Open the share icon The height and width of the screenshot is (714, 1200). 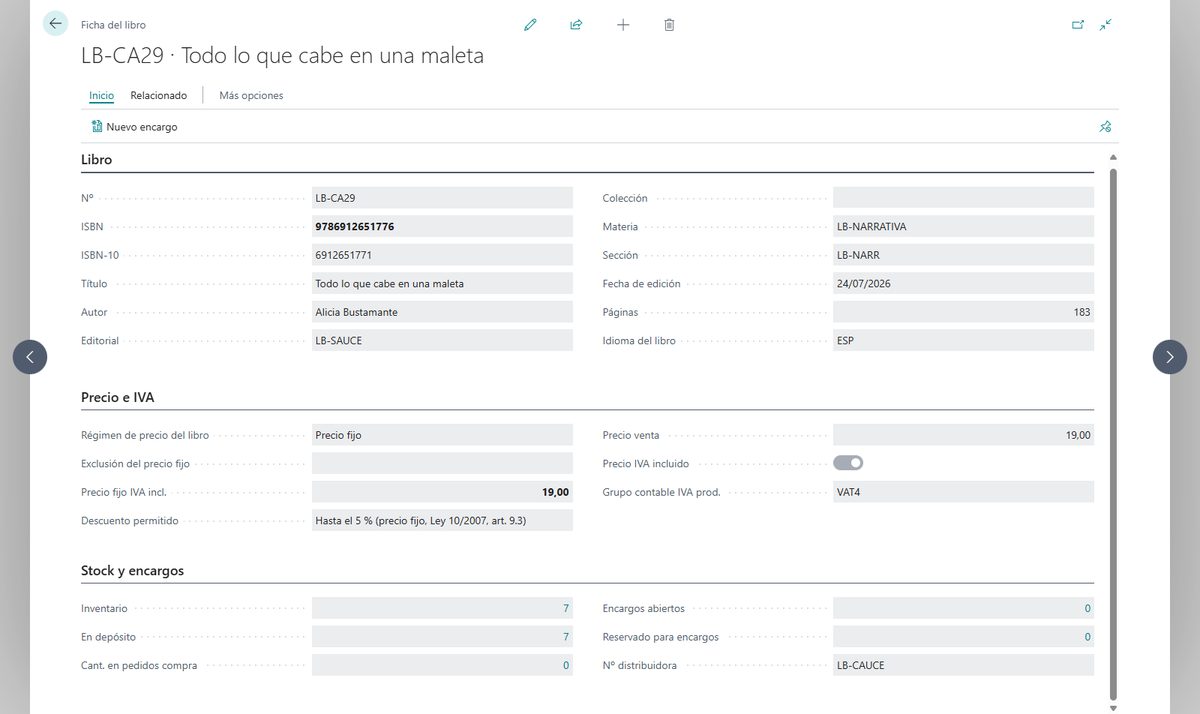(x=576, y=25)
